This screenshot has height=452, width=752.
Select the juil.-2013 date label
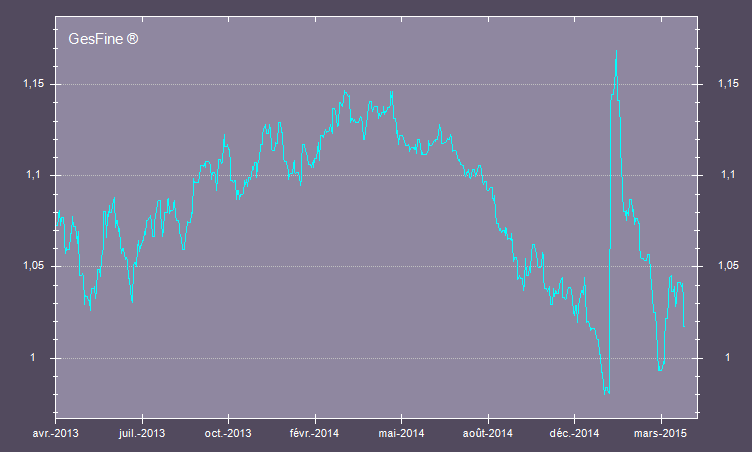pos(142,433)
